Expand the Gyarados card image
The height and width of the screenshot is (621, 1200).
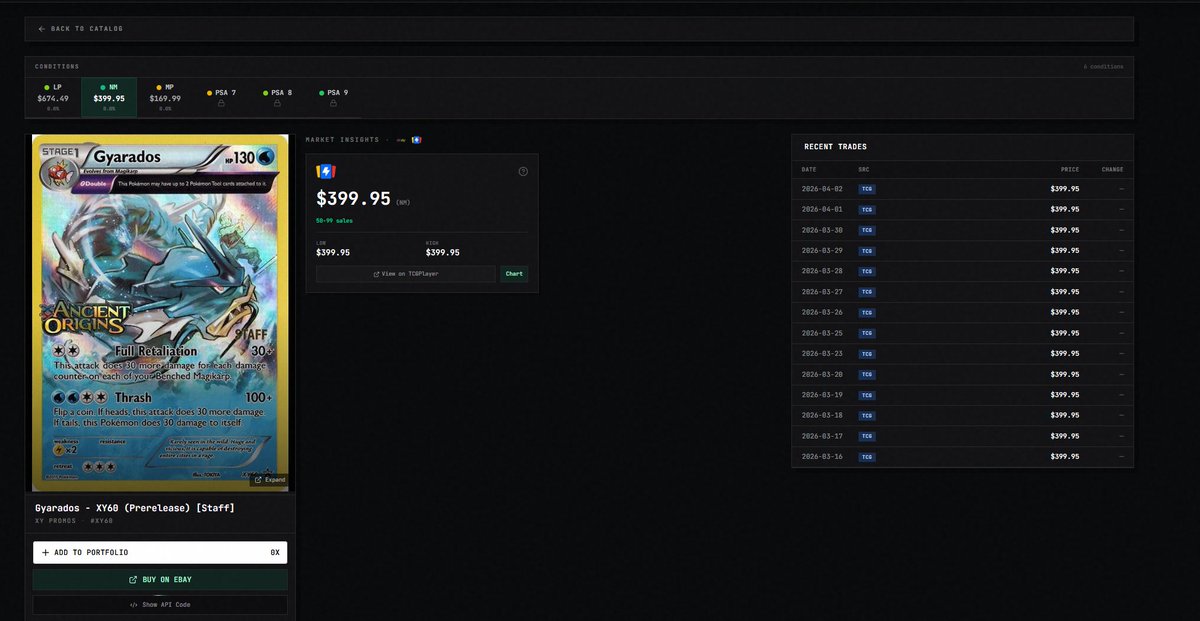click(269, 480)
